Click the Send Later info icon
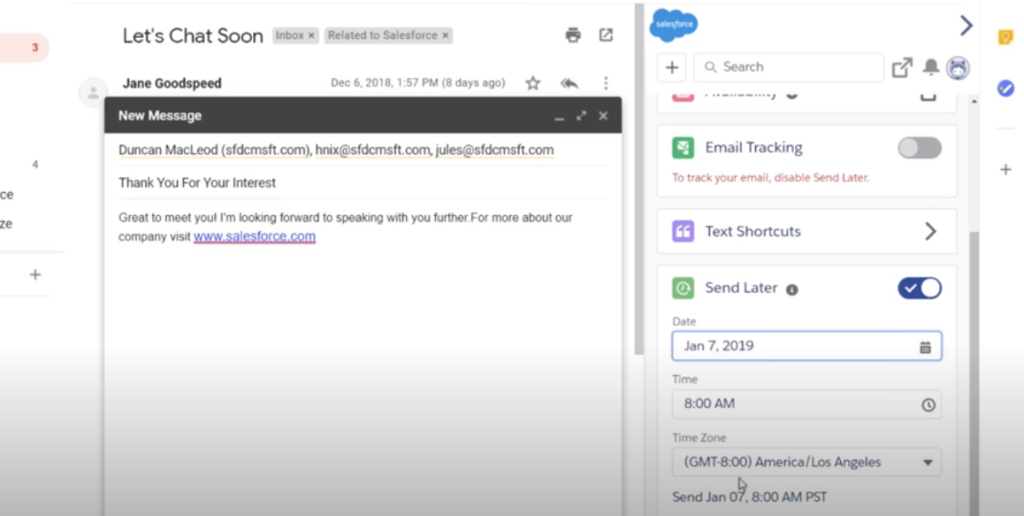Screen dimensions: 1024x516 tap(792, 289)
